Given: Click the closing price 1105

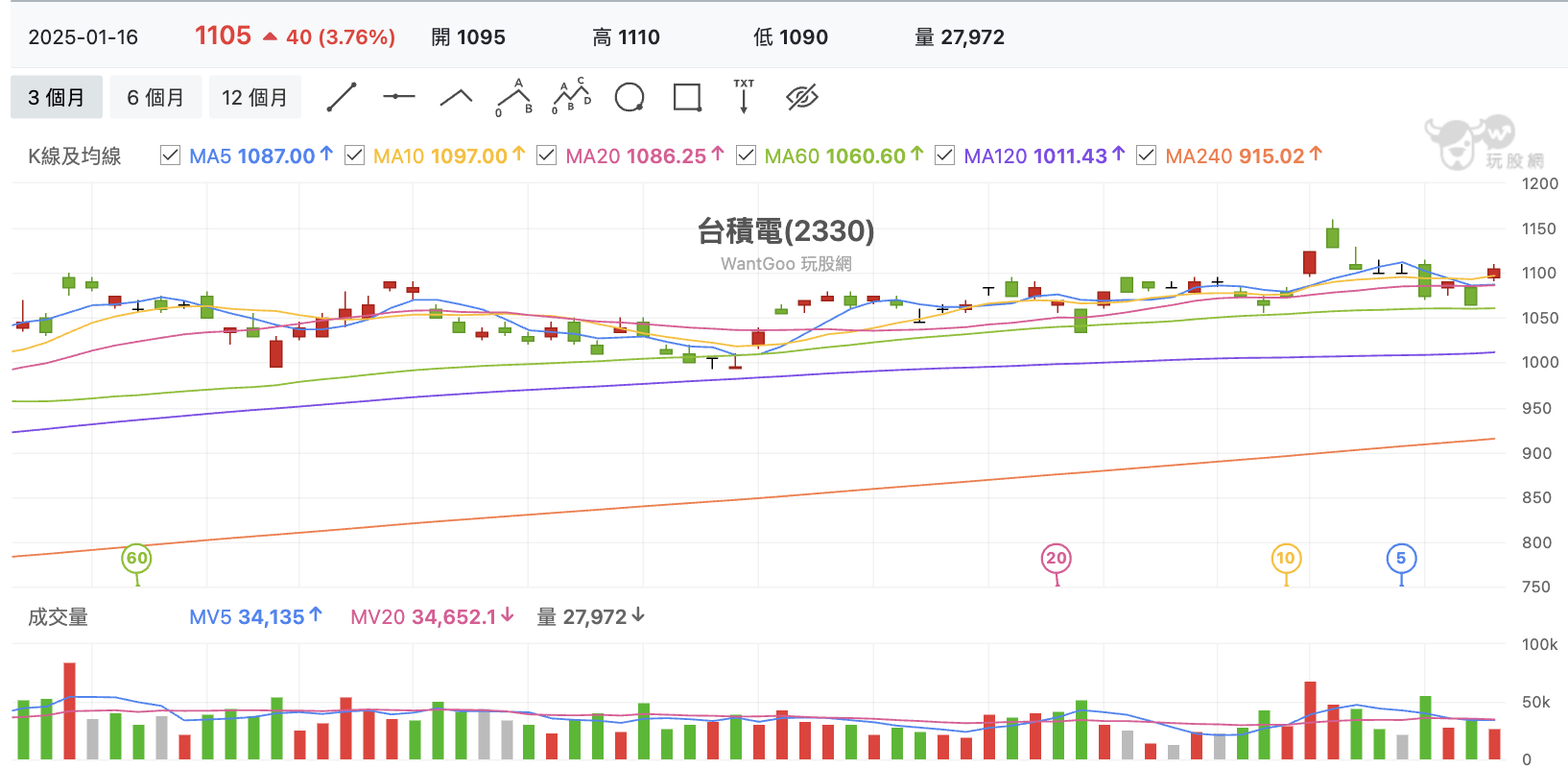Looking at the screenshot, I should pos(223,36).
